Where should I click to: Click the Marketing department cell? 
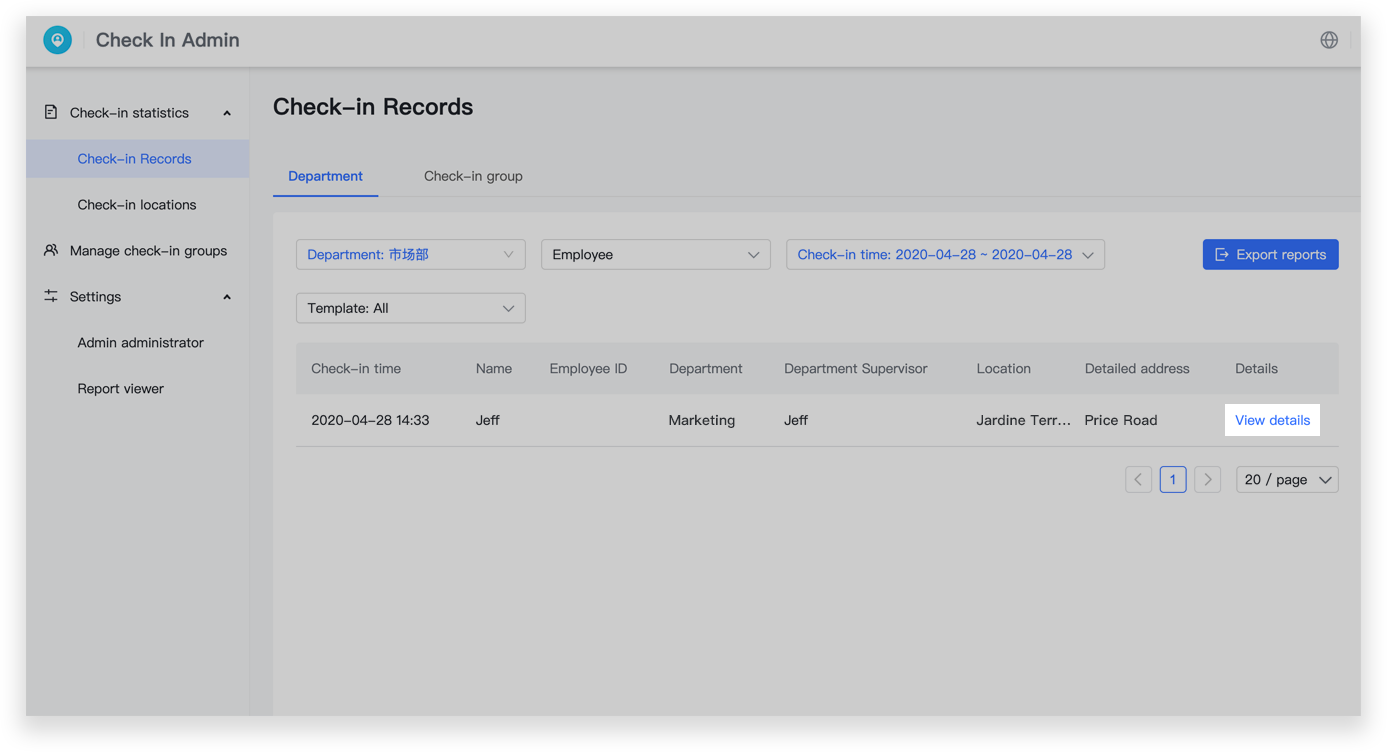coord(702,420)
